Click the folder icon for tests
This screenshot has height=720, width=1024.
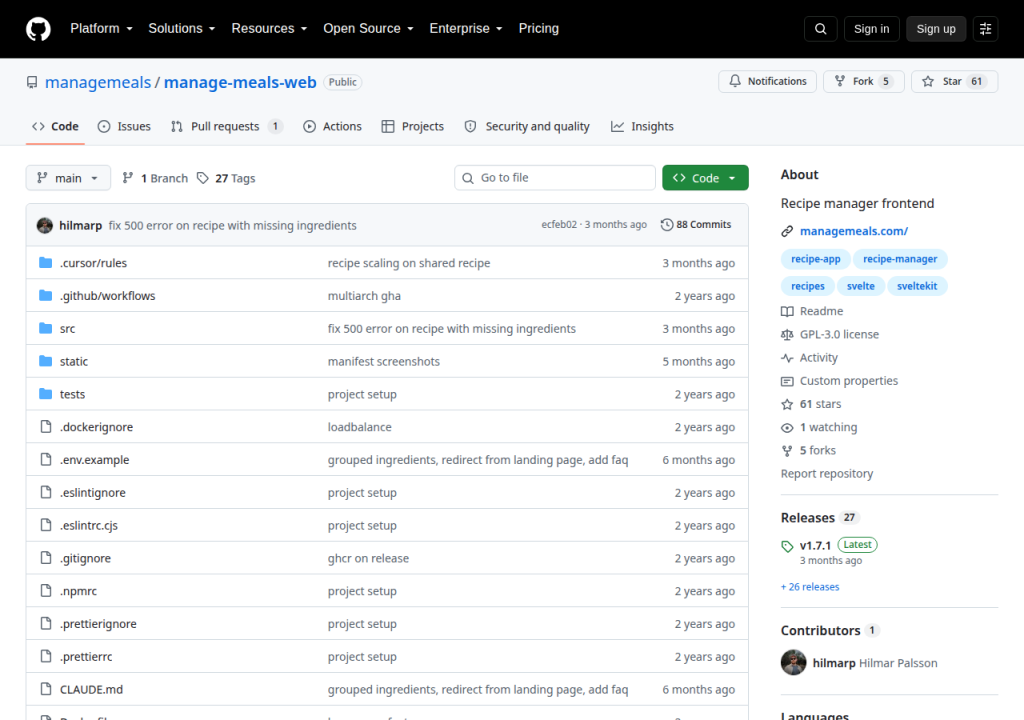46,394
